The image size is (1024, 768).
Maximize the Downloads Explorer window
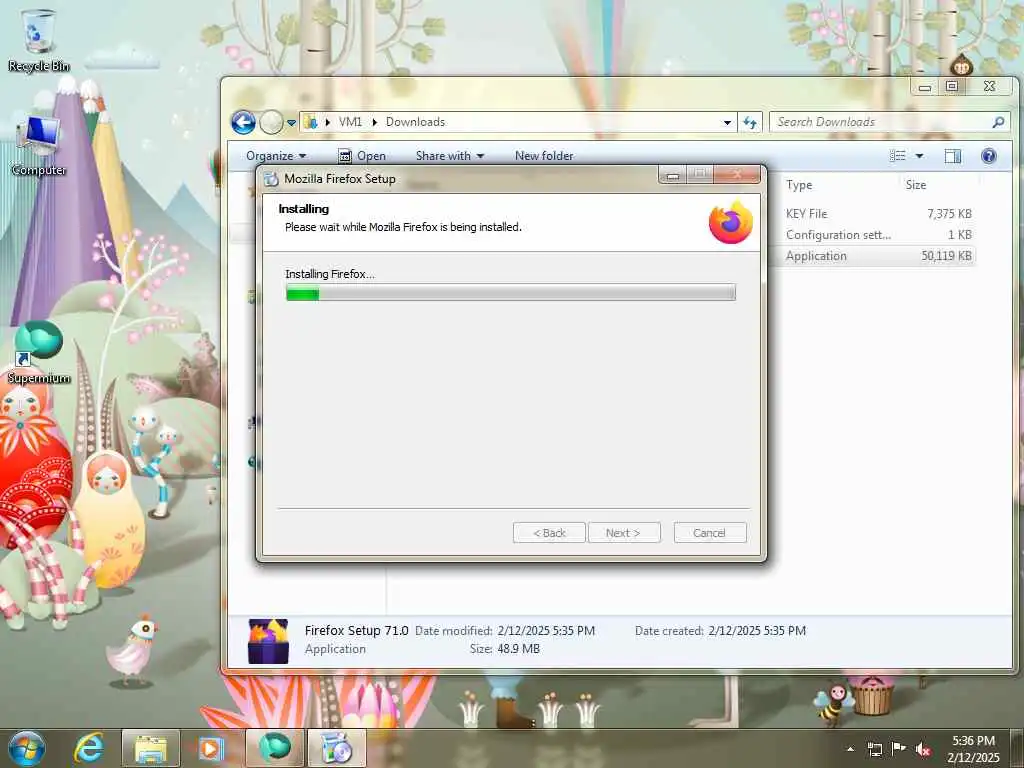click(x=952, y=86)
